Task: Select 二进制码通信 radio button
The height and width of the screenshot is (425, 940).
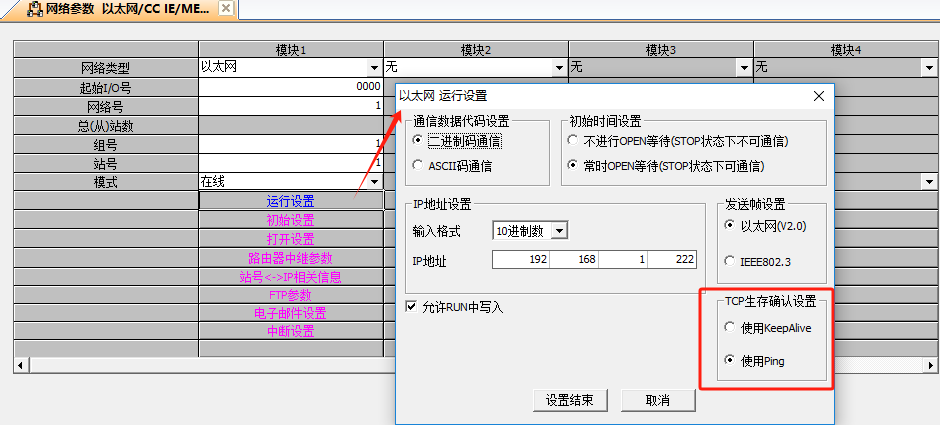Action: (418, 141)
